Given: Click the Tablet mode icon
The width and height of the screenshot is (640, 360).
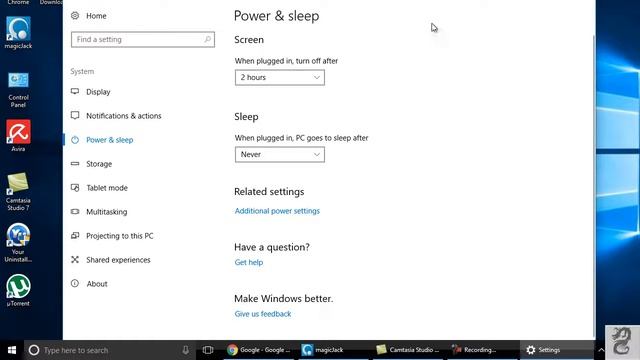Looking at the screenshot, I should pyautogui.click(x=75, y=188).
